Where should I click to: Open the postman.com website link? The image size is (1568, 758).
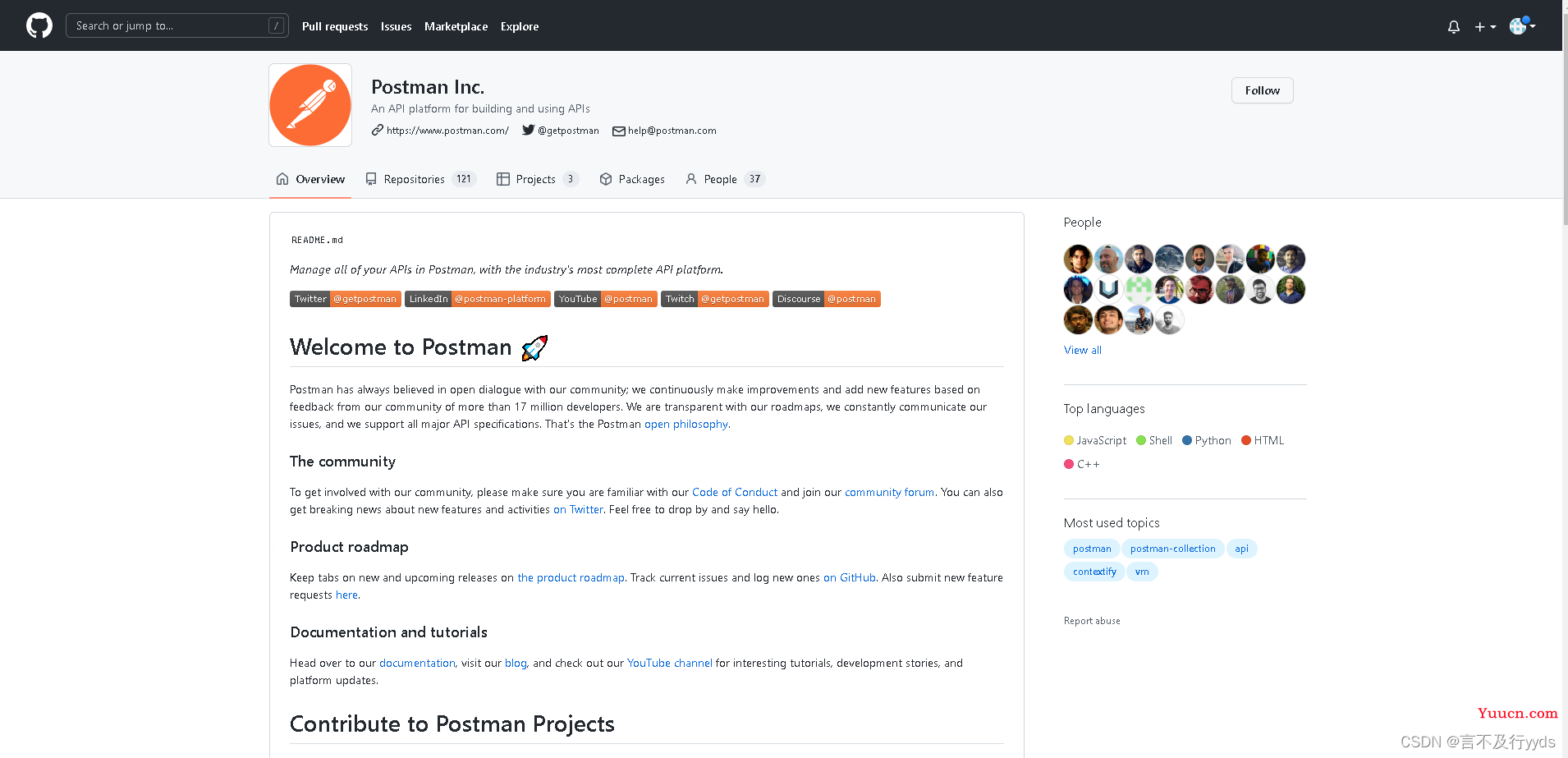pyautogui.click(x=447, y=131)
